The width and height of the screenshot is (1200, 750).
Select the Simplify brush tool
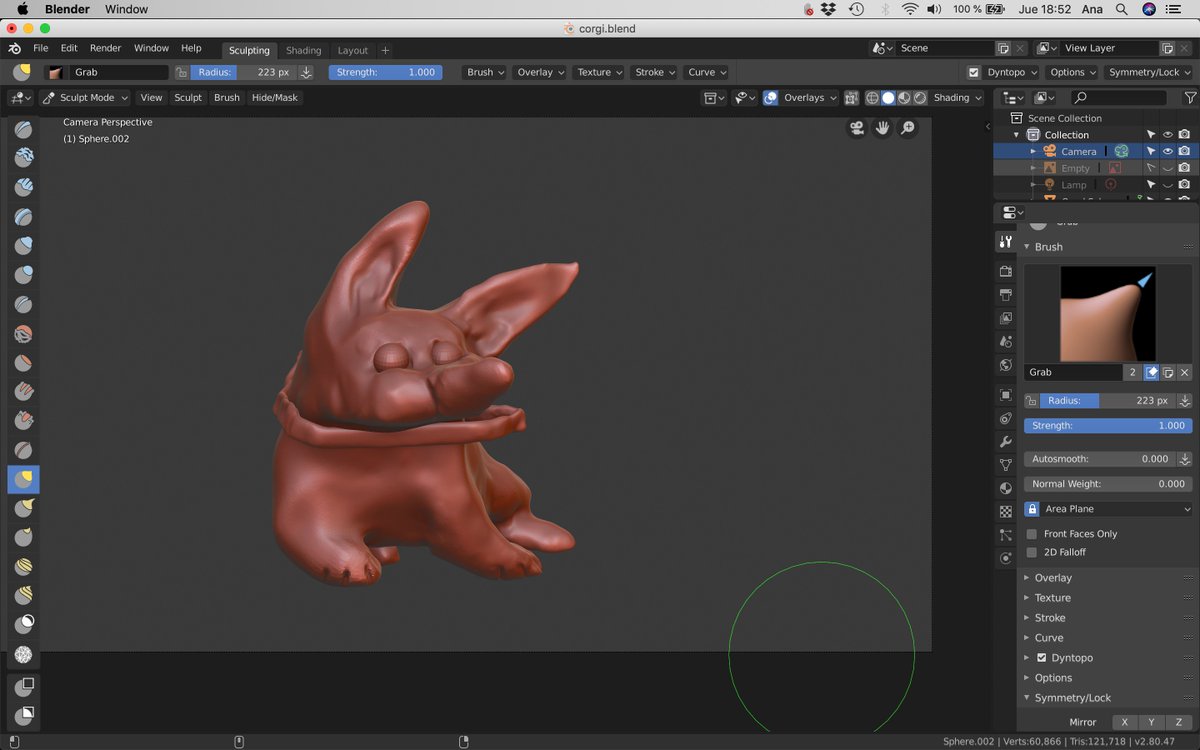[23, 655]
